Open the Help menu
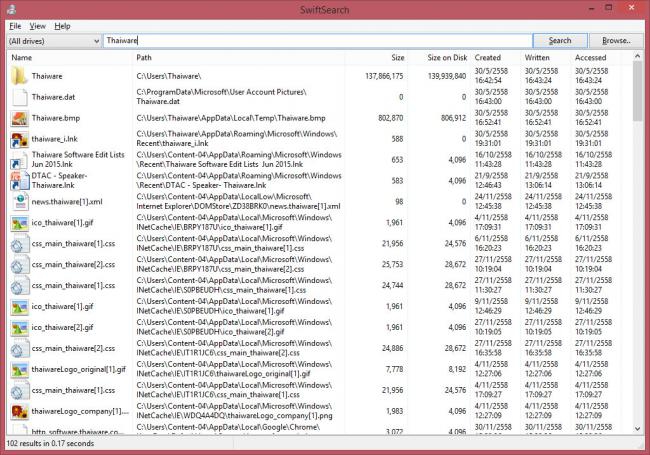The width and height of the screenshot is (650, 455). click(62, 26)
